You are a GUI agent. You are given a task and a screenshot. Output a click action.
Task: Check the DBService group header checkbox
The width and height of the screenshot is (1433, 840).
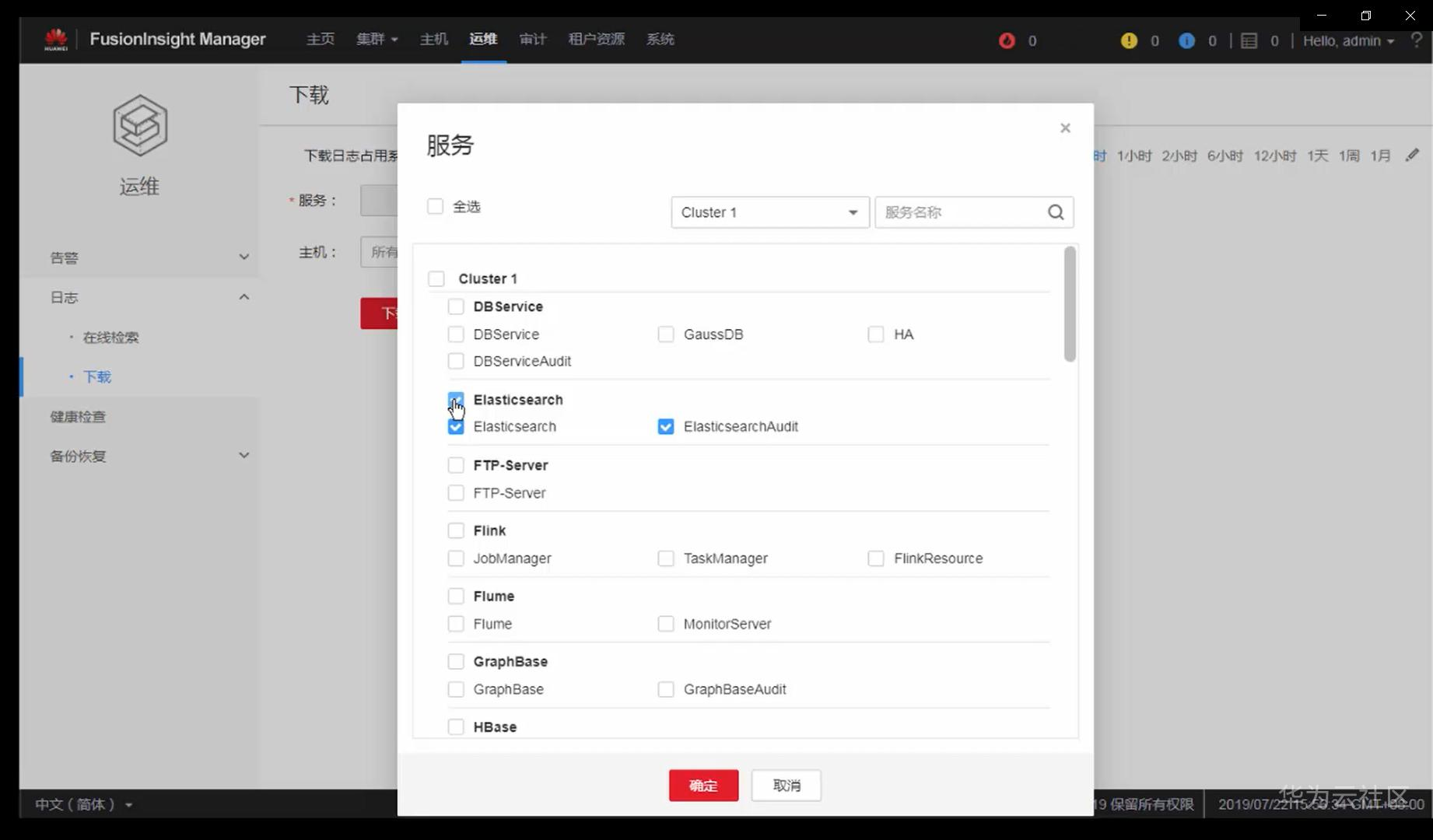pyautogui.click(x=456, y=306)
